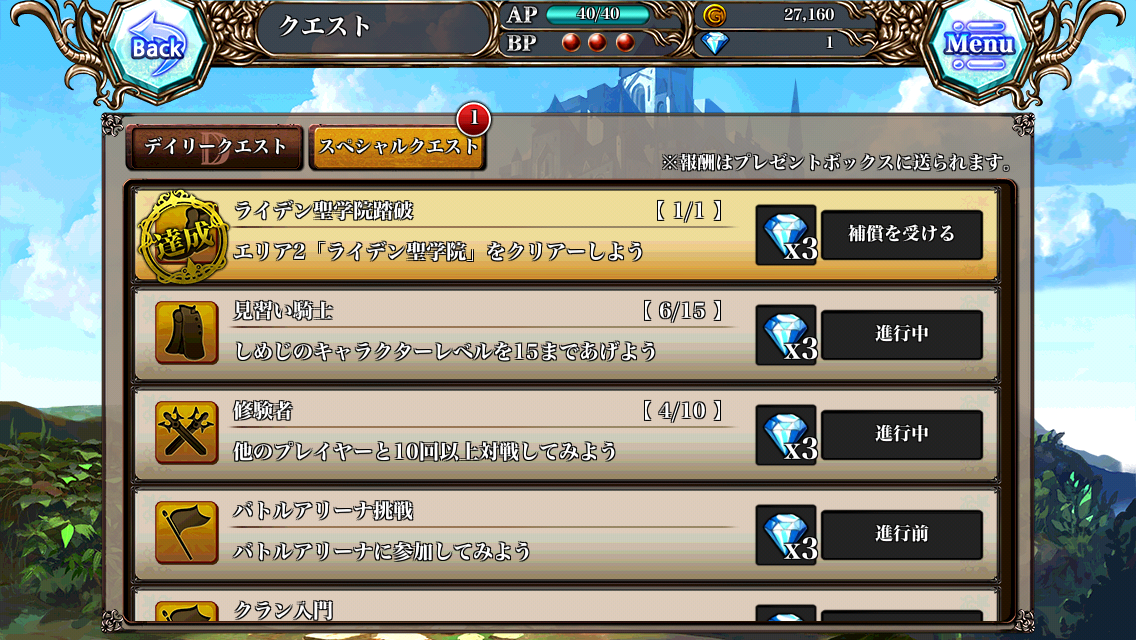Image resolution: width=1136 pixels, height=640 pixels.
Task: Claim reward with 補償を受ける button
Action: (901, 235)
